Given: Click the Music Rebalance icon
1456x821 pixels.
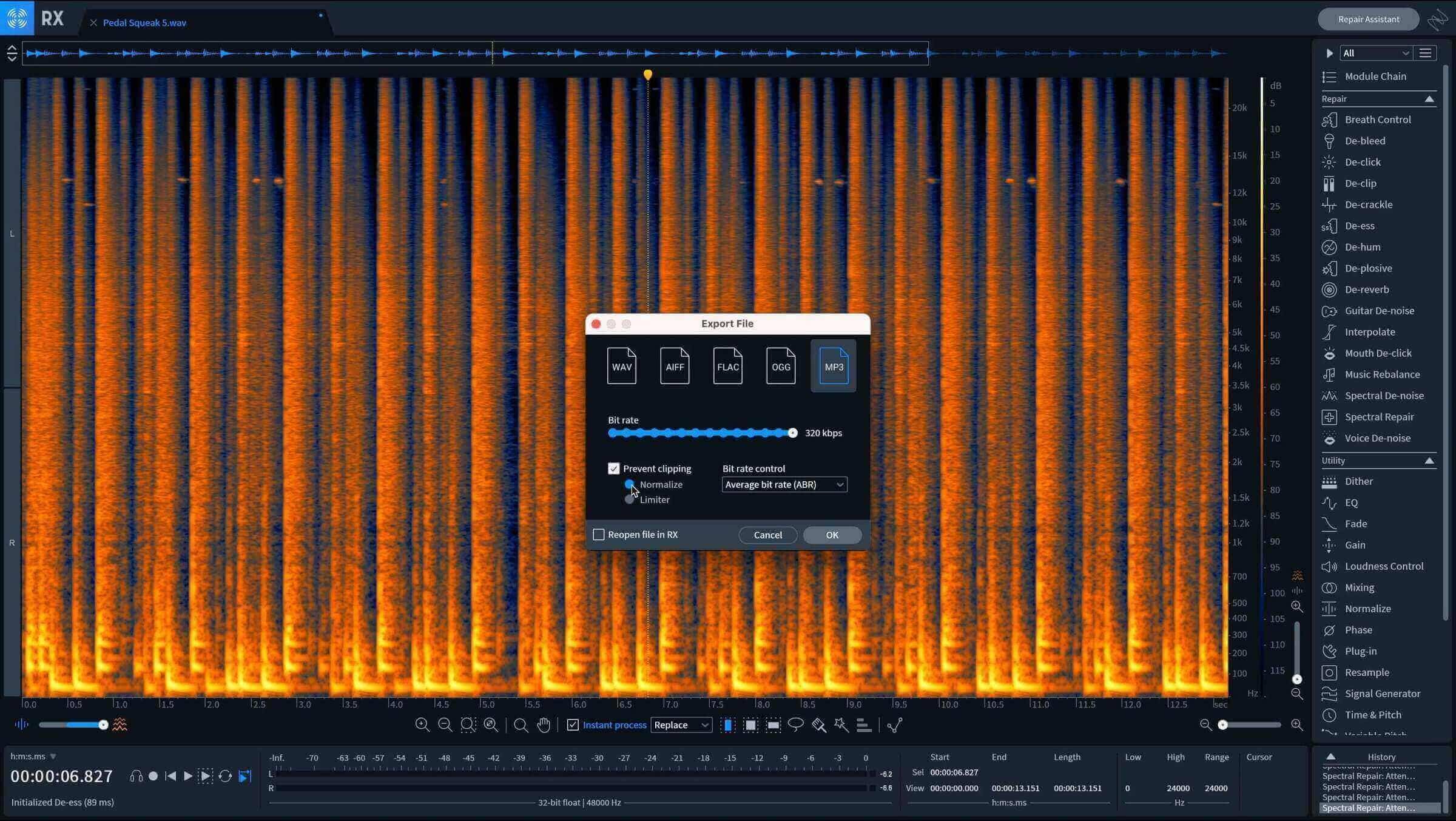Looking at the screenshot, I should pyautogui.click(x=1329, y=374).
